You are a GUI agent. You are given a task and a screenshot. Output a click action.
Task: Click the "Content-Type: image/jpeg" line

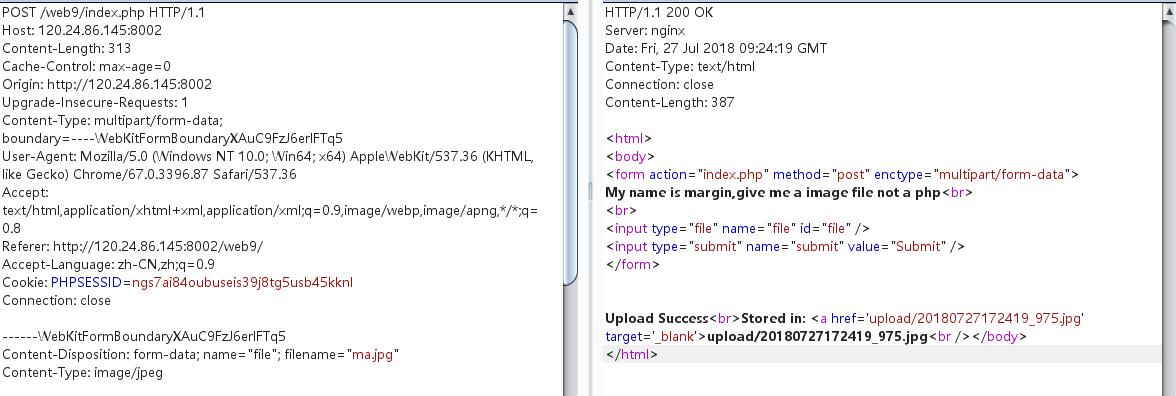click(82, 373)
